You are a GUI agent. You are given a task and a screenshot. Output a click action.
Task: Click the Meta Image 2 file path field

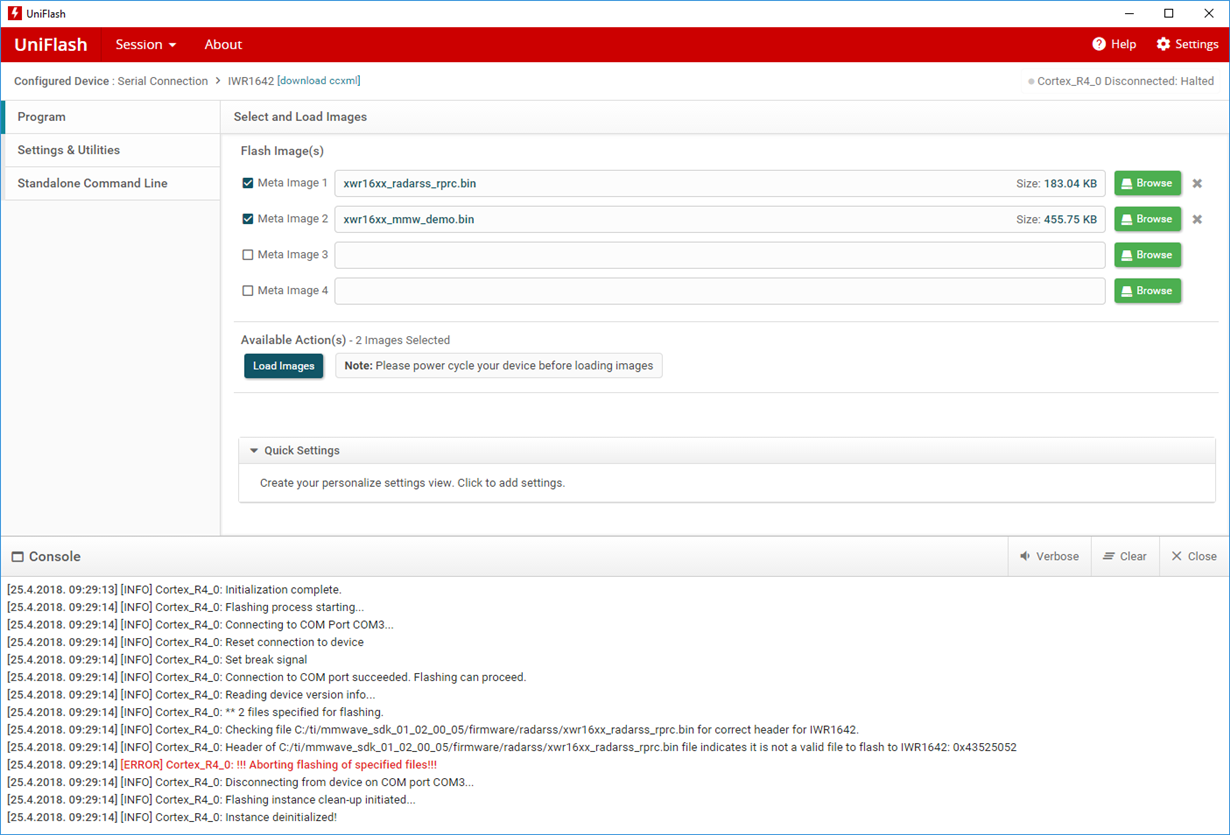pyautogui.click(x=720, y=219)
